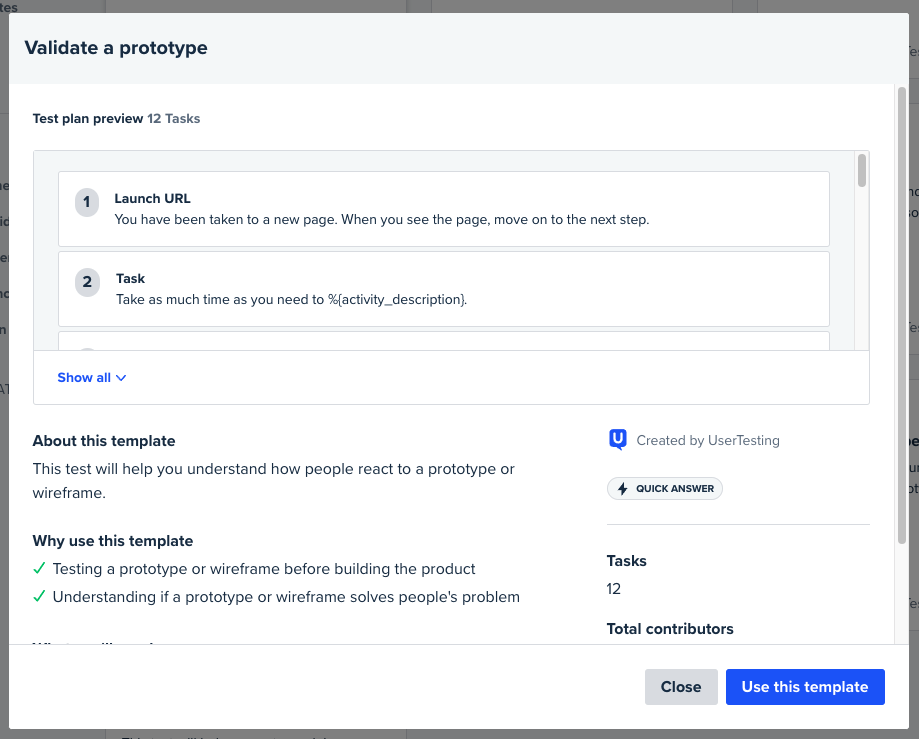The width and height of the screenshot is (919, 739).
Task: Click the "Created by UserTesting" text
Action: pyautogui.click(x=707, y=440)
